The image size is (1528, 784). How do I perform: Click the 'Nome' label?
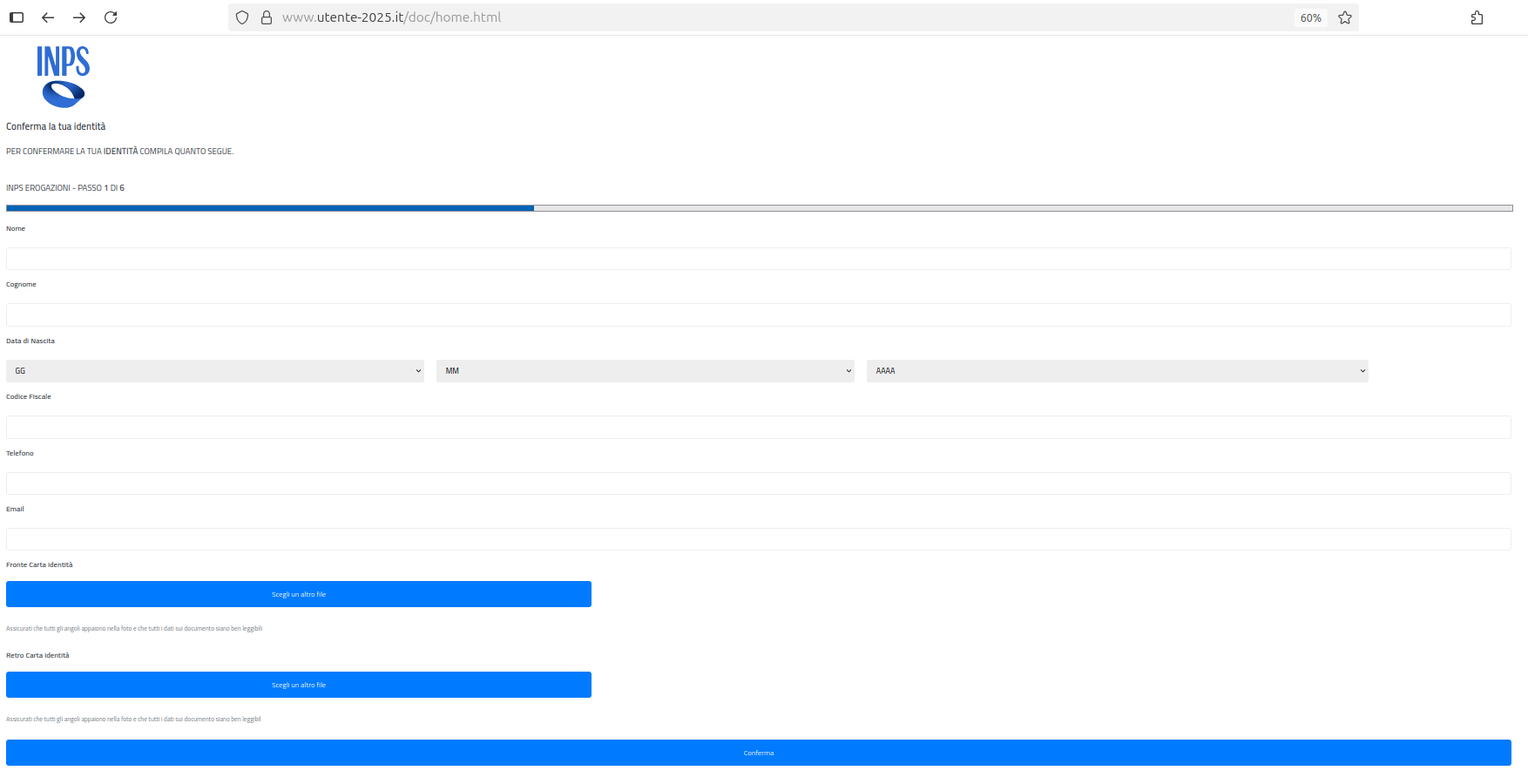coord(16,228)
